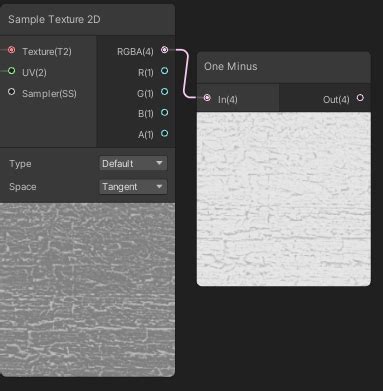Viewport: 383px width, 391px height.
Task: Click the UV(2) input port
Action: (x=12, y=71)
